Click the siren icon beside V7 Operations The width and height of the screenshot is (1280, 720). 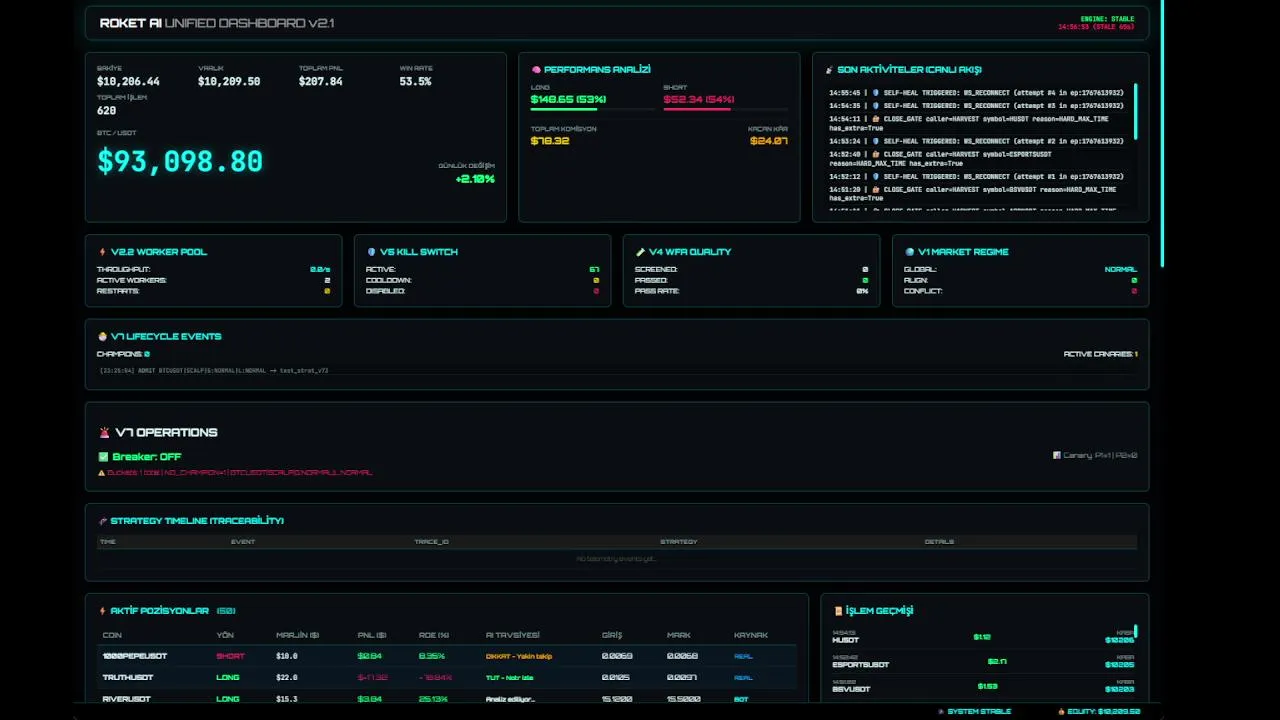click(x=104, y=433)
